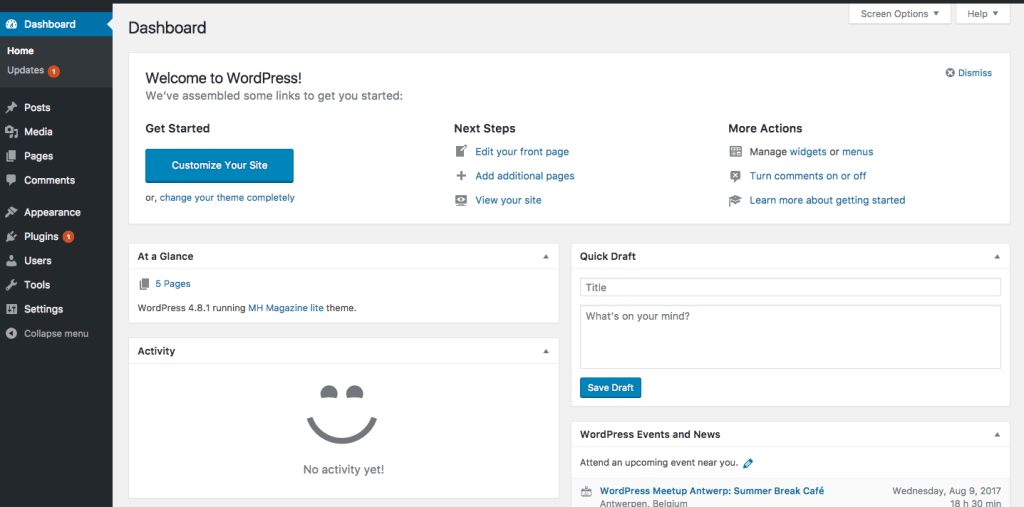Click the Settings sliders icon
The width and height of the screenshot is (1024, 507).
[11, 309]
